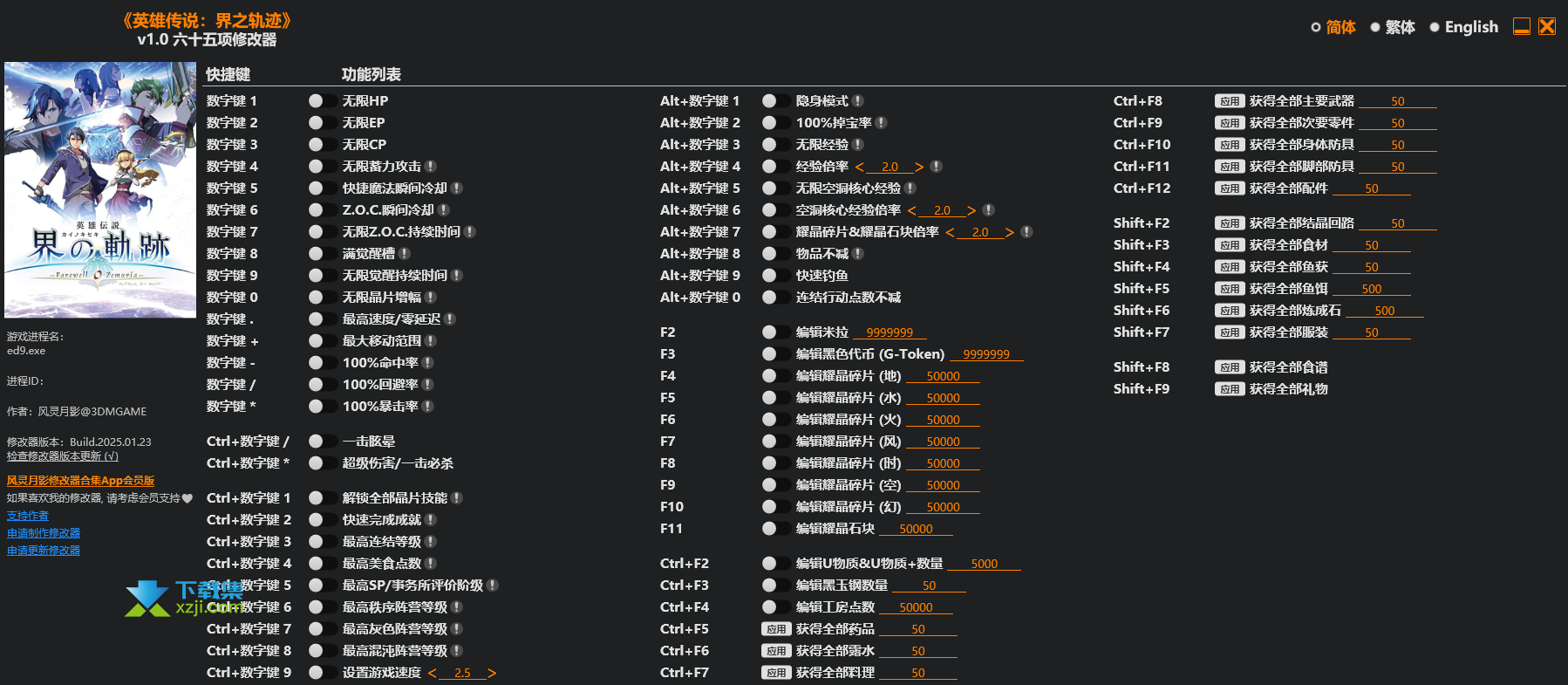Viewport: 1568px width, 685px height.
Task: Apply 获得全部食谱
Action: (1230, 366)
